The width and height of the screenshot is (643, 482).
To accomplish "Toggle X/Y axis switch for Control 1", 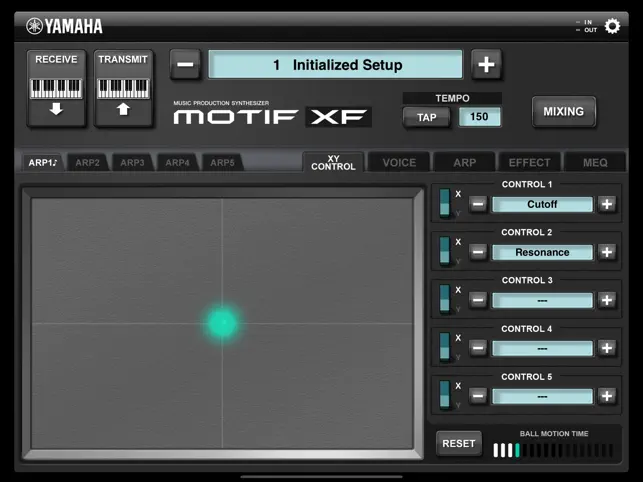I will [x=445, y=204].
